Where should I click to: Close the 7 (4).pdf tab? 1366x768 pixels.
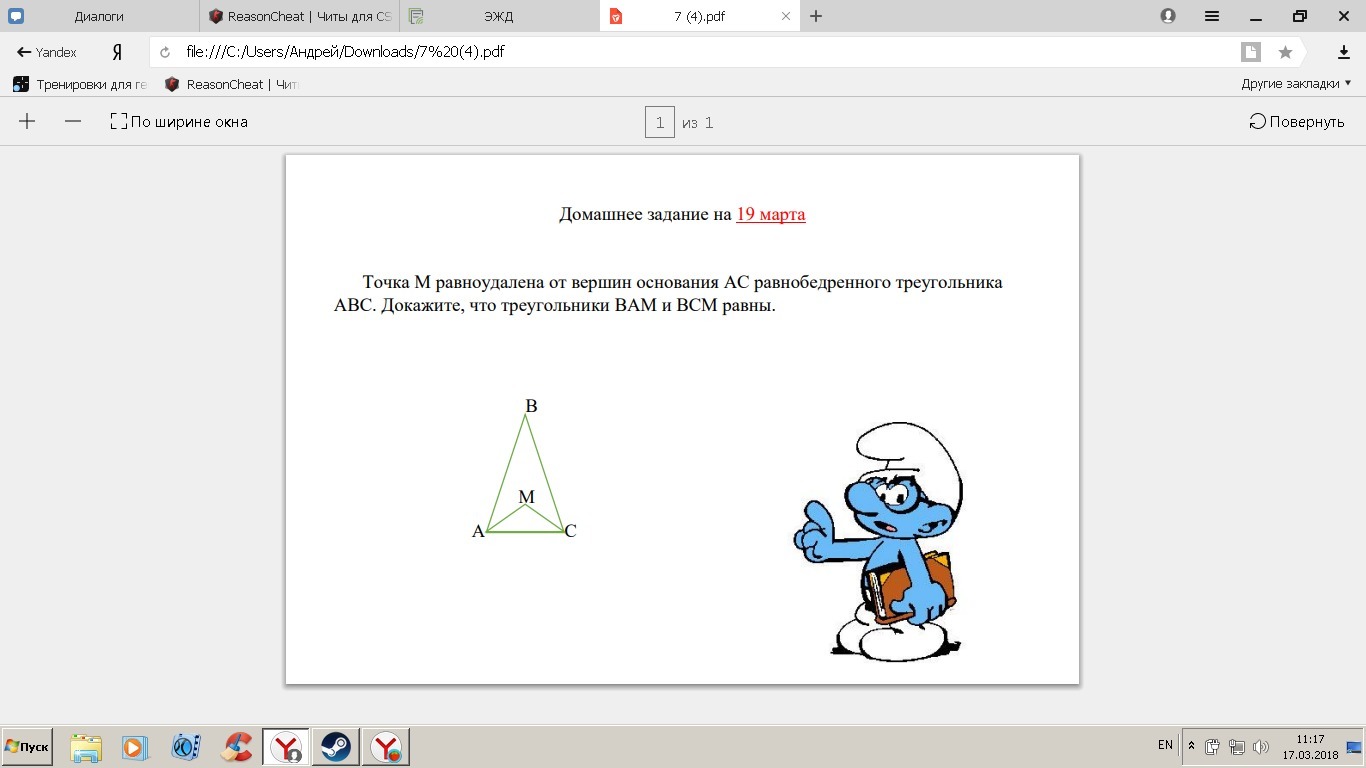coord(786,16)
